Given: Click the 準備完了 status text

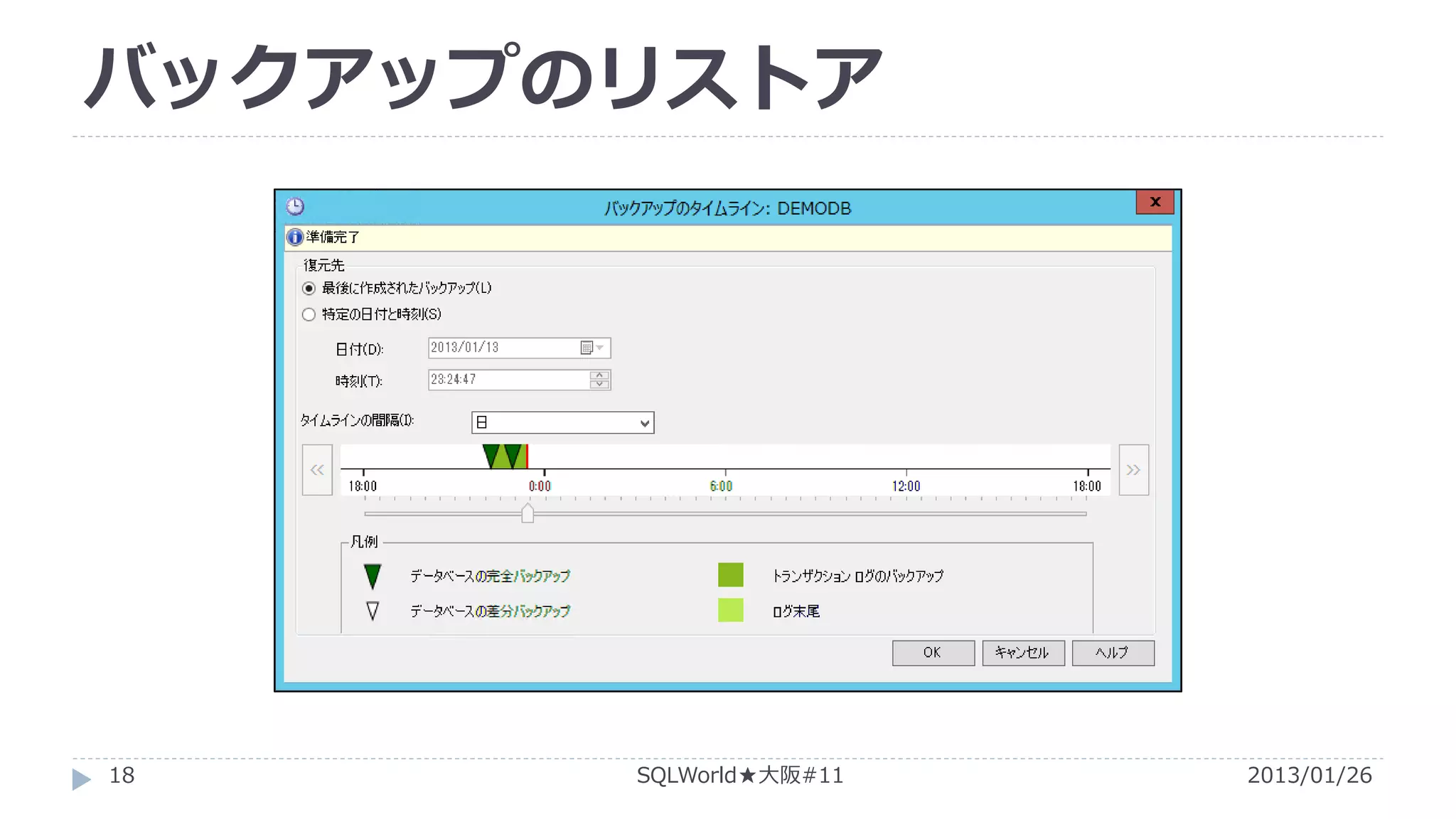Looking at the screenshot, I should (x=333, y=237).
